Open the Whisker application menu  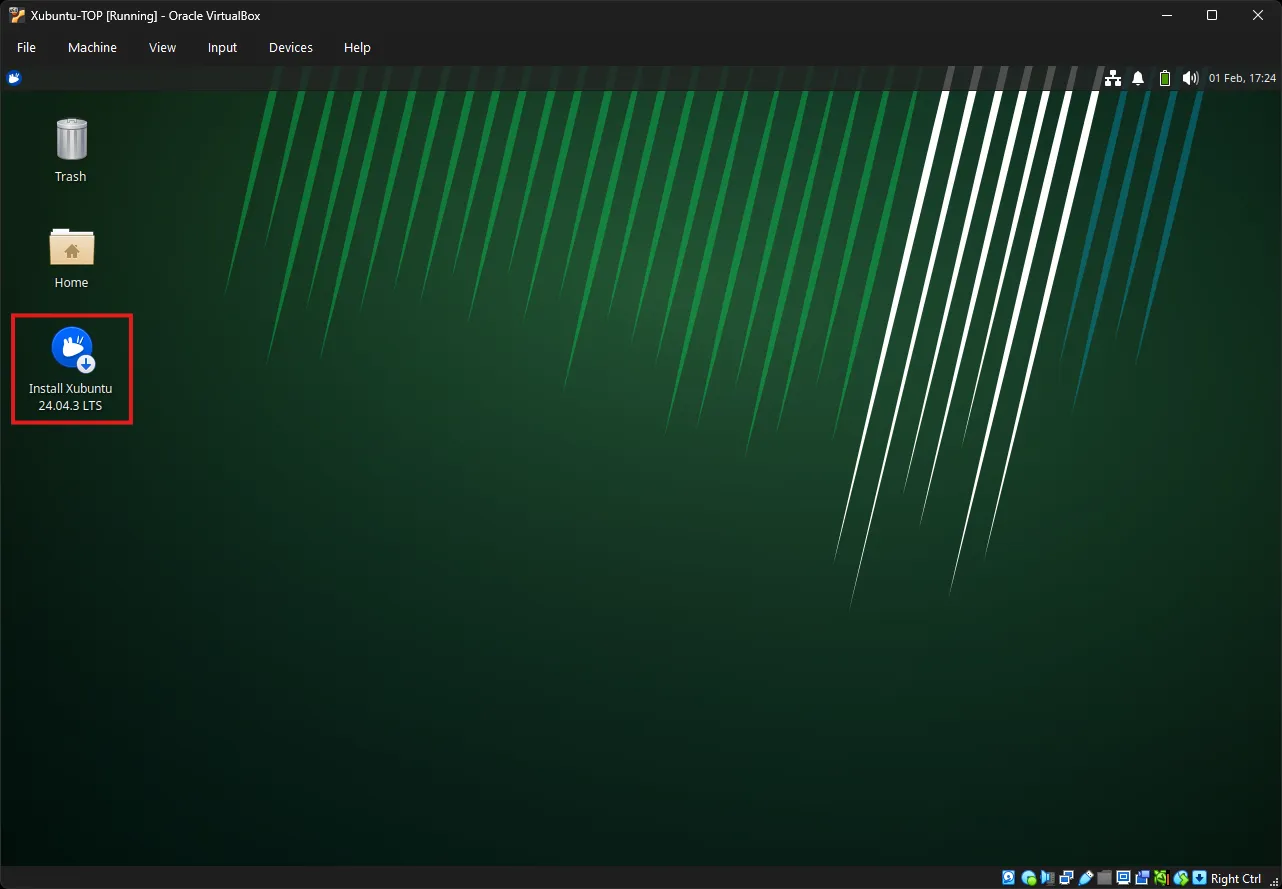(x=13, y=77)
